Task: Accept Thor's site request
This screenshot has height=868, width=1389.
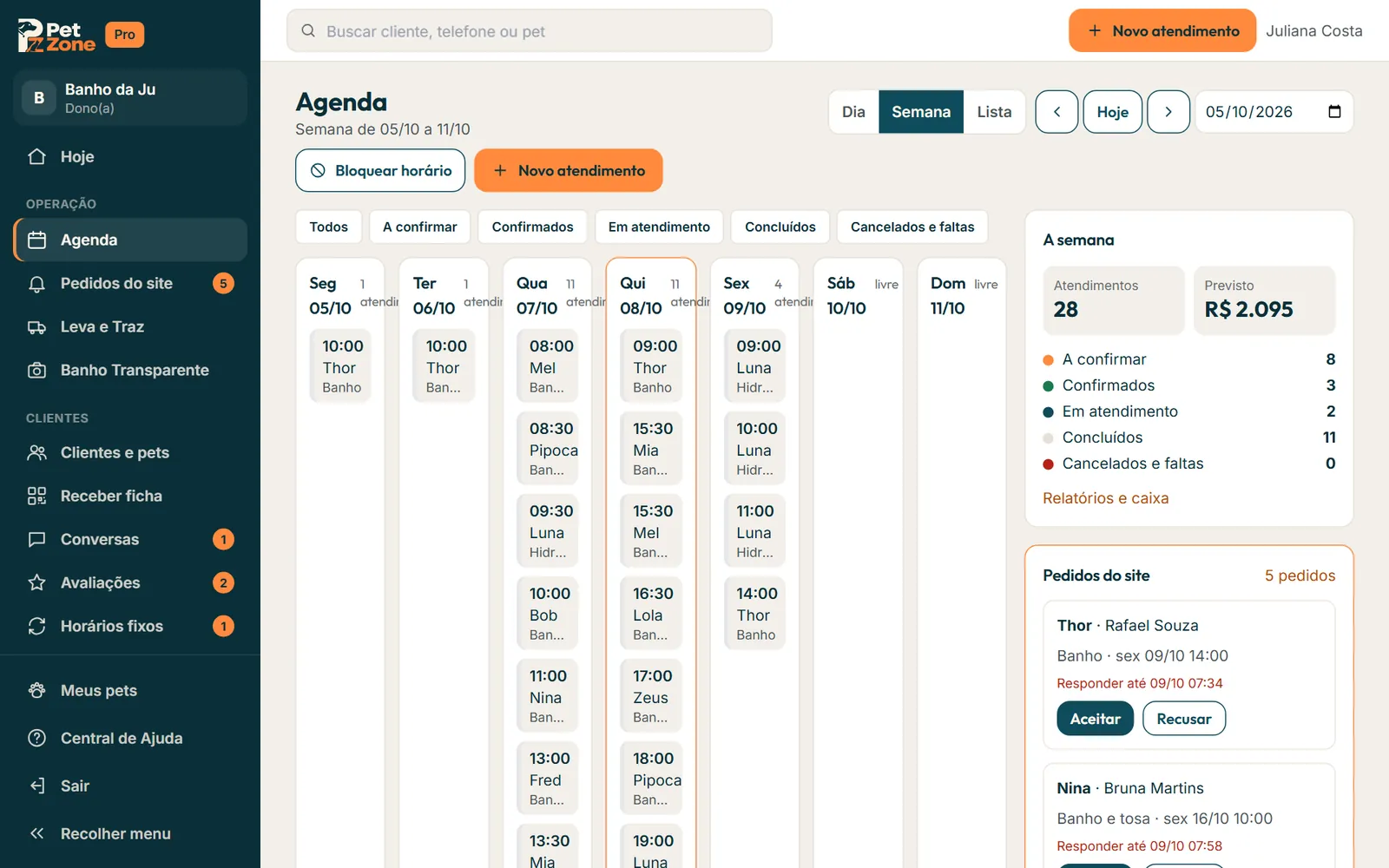Action: point(1095,719)
